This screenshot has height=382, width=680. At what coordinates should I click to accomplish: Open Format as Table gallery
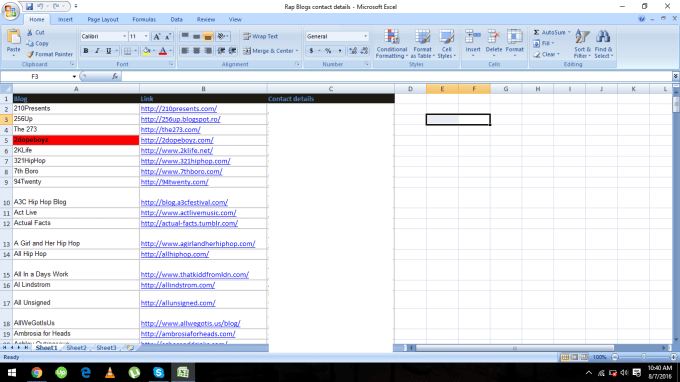pos(422,43)
